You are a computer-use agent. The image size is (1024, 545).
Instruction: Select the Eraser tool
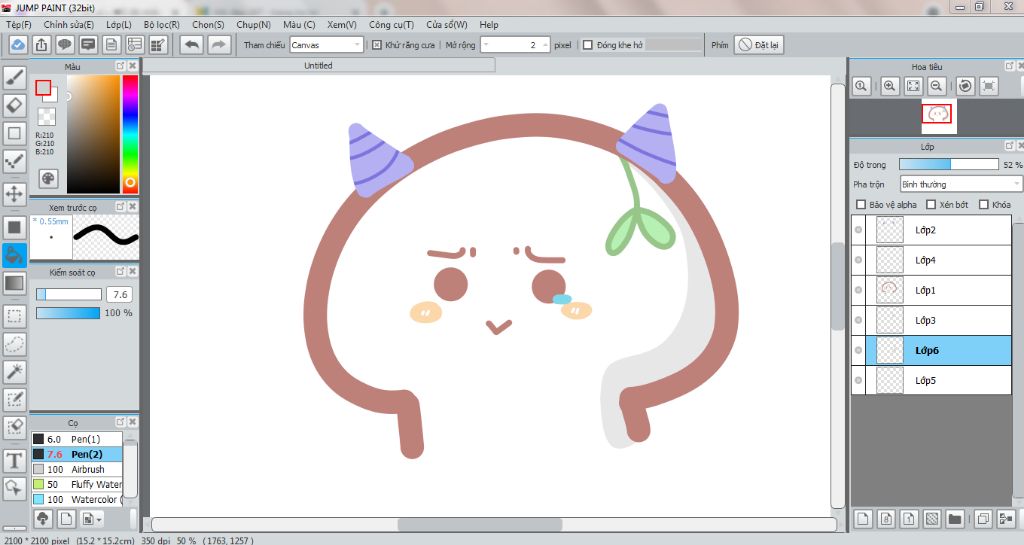(x=14, y=105)
